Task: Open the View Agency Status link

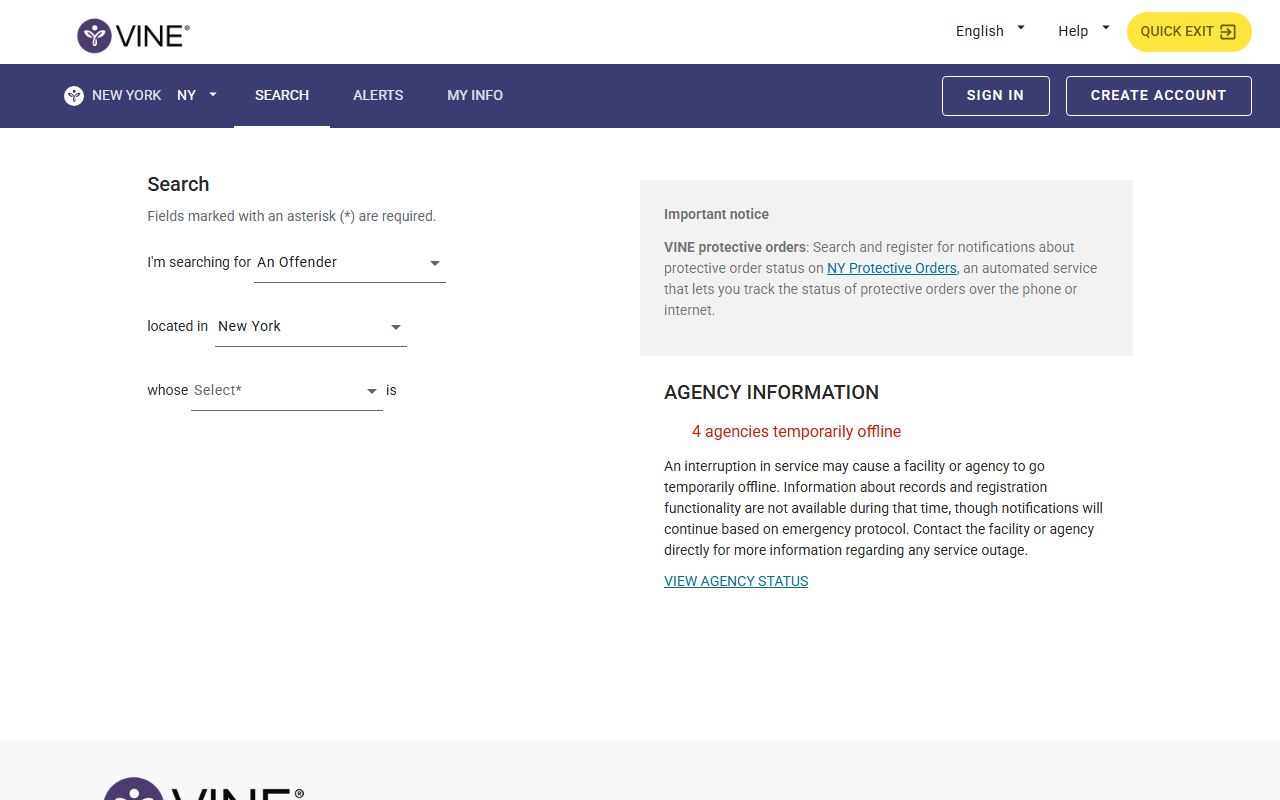Action: [x=736, y=581]
